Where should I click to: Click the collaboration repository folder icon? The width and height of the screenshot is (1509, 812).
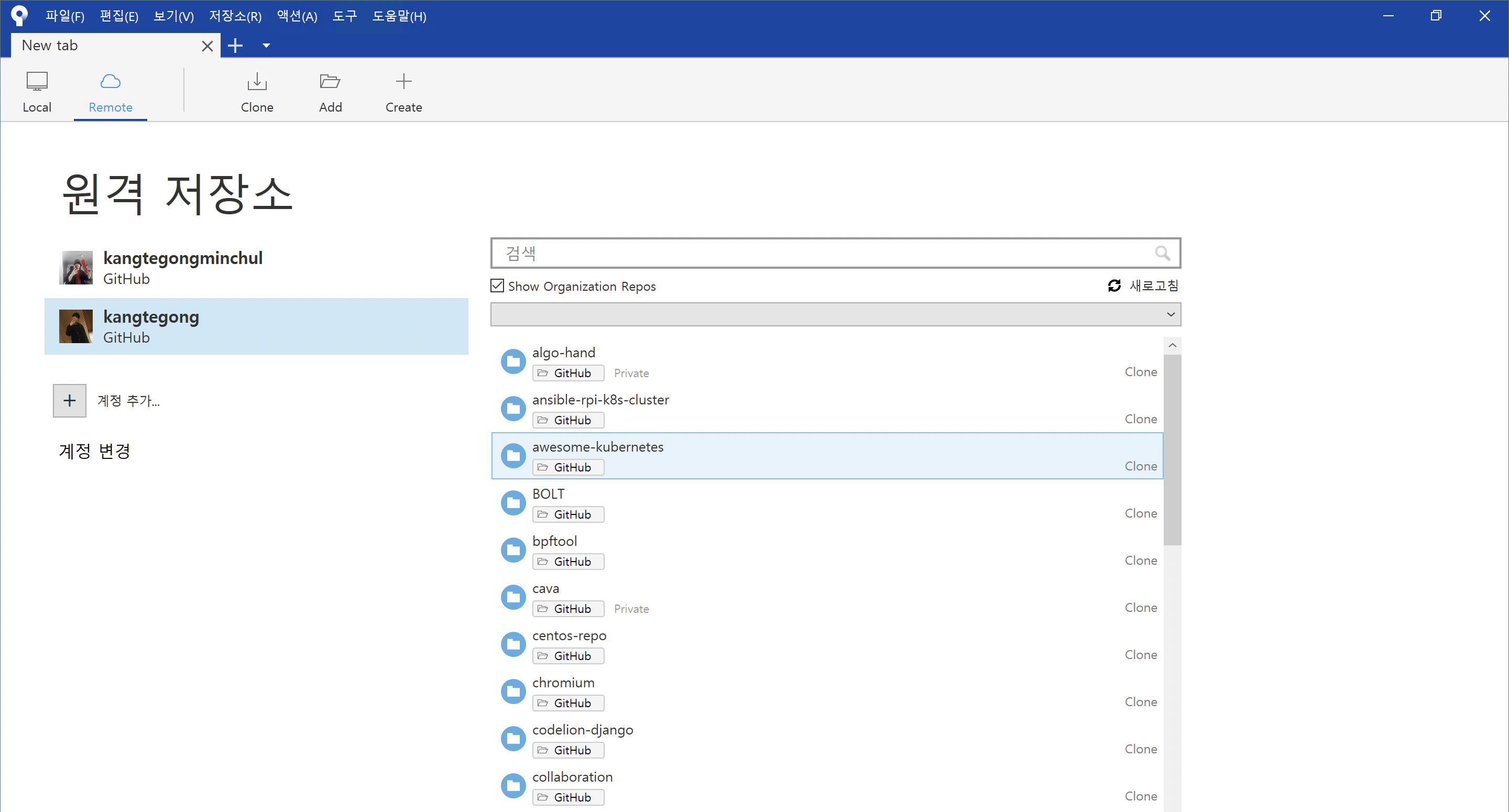[x=513, y=786]
